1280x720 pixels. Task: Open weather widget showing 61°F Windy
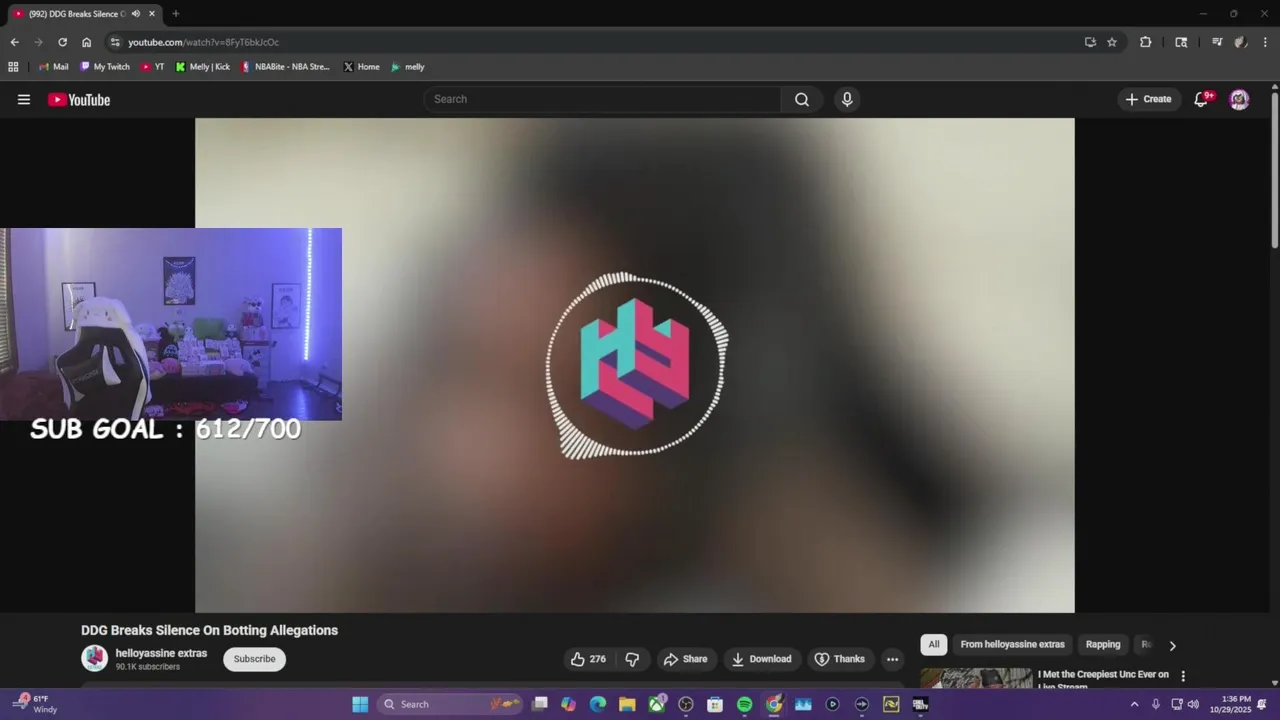pos(35,704)
